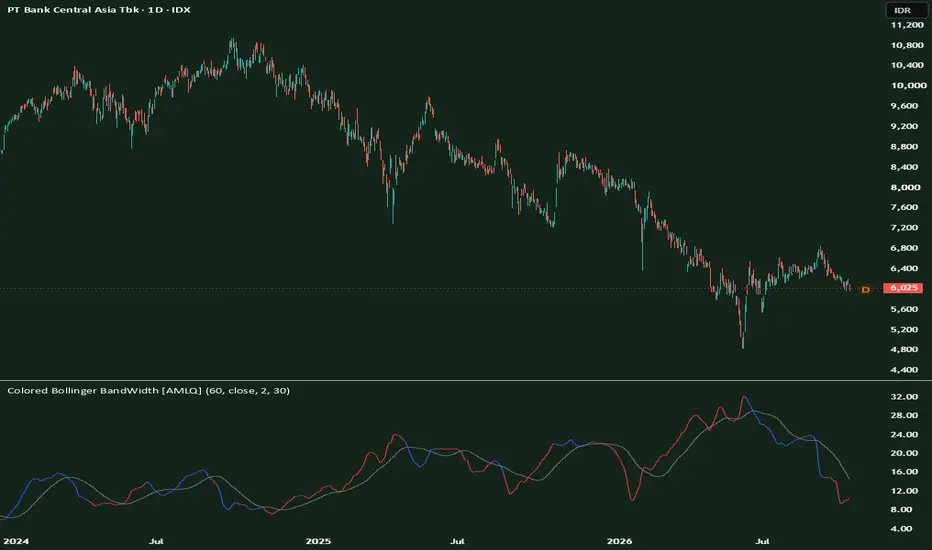Click the 8,000 price axis label
Image resolution: width=932 pixels, height=550 pixels.
pyautogui.click(x=905, y=187)
